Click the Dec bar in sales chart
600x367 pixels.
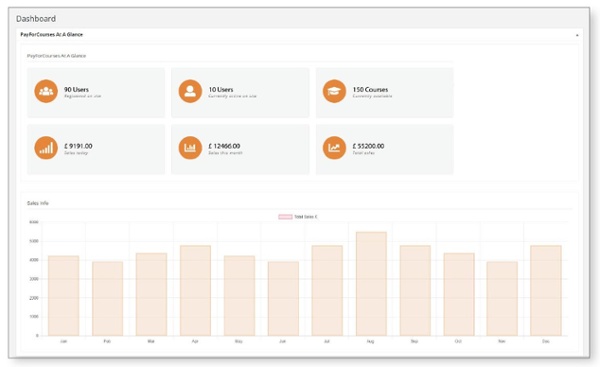[546, 291]
